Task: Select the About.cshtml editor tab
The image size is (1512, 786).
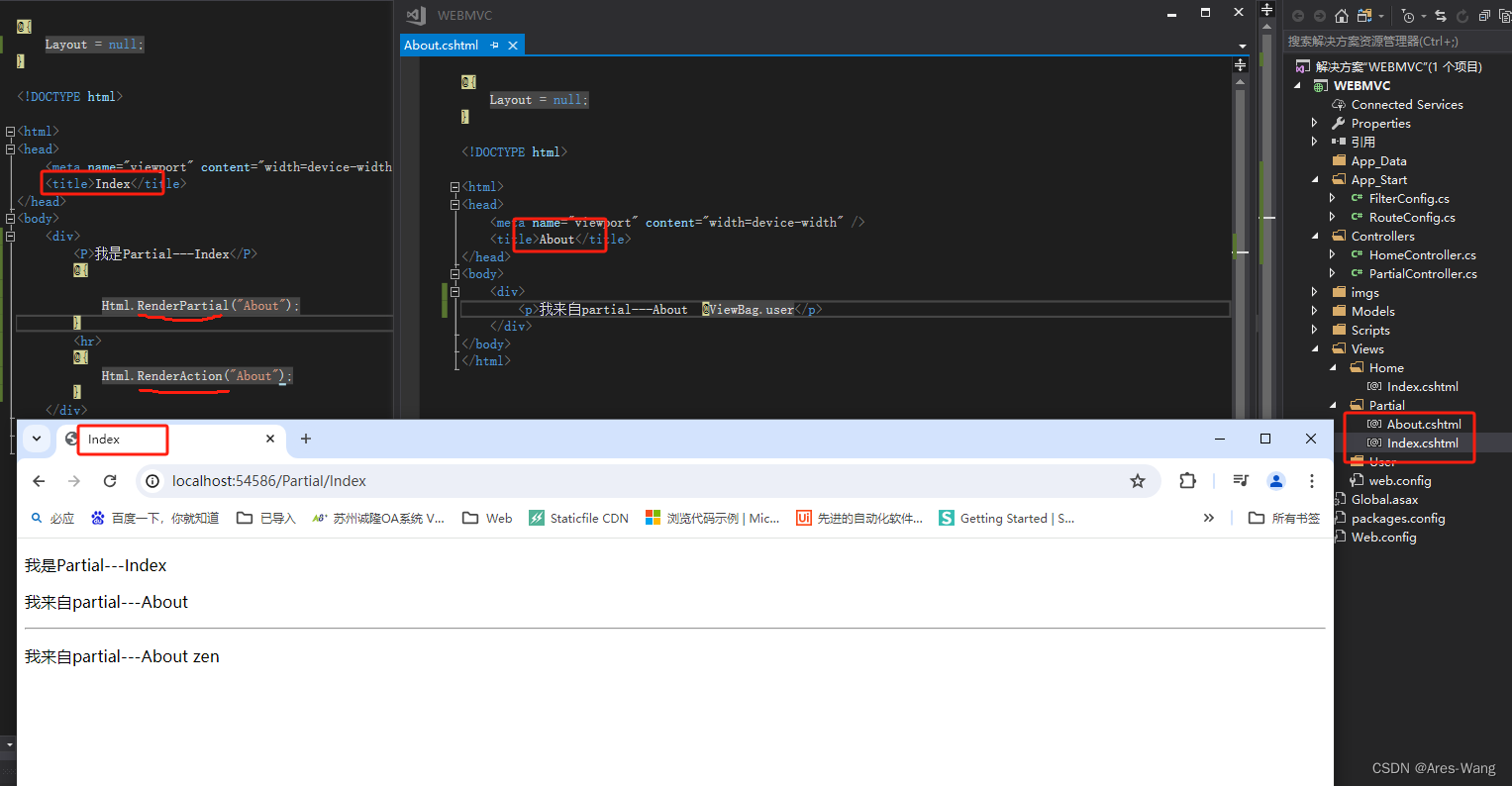Action: point(442,45)
